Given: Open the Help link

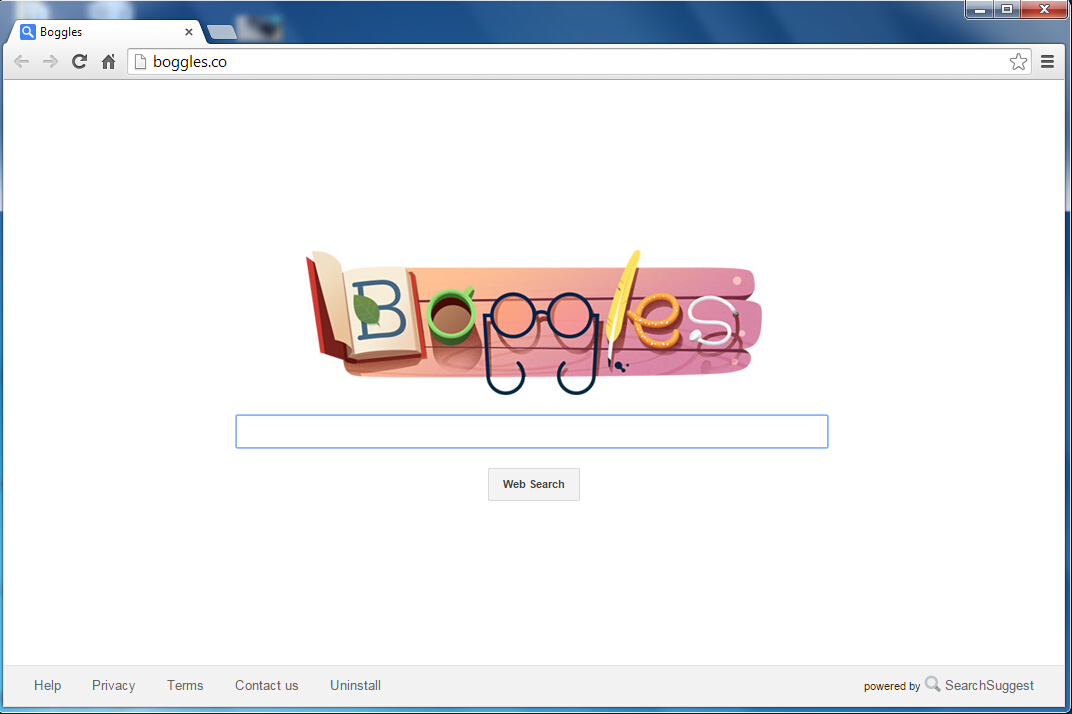Looking at the screenshot, I should [47, 685].
